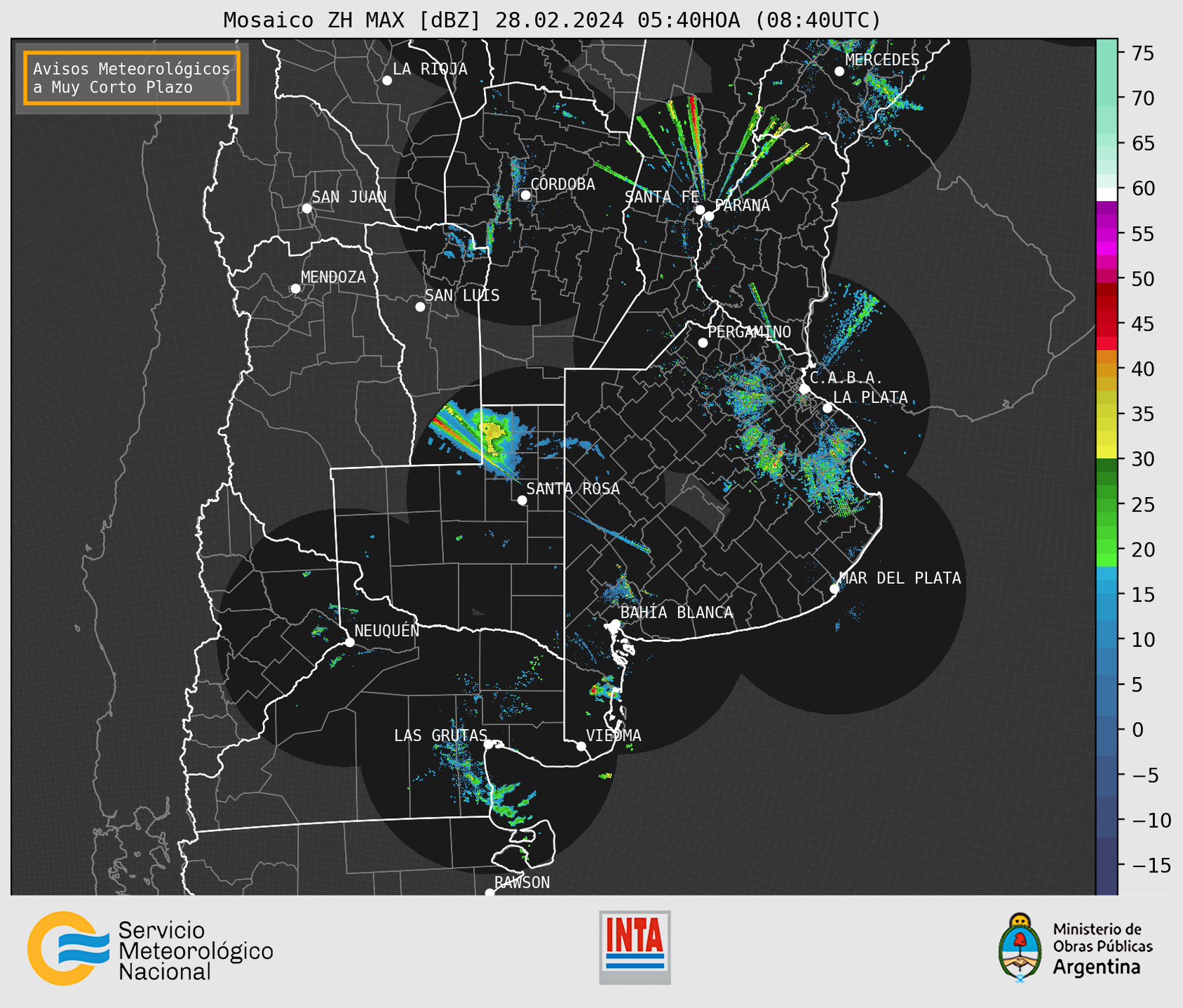Select the SANTA FE city marker
This screenshot has height=1008, width=1183.
[700, 210]
